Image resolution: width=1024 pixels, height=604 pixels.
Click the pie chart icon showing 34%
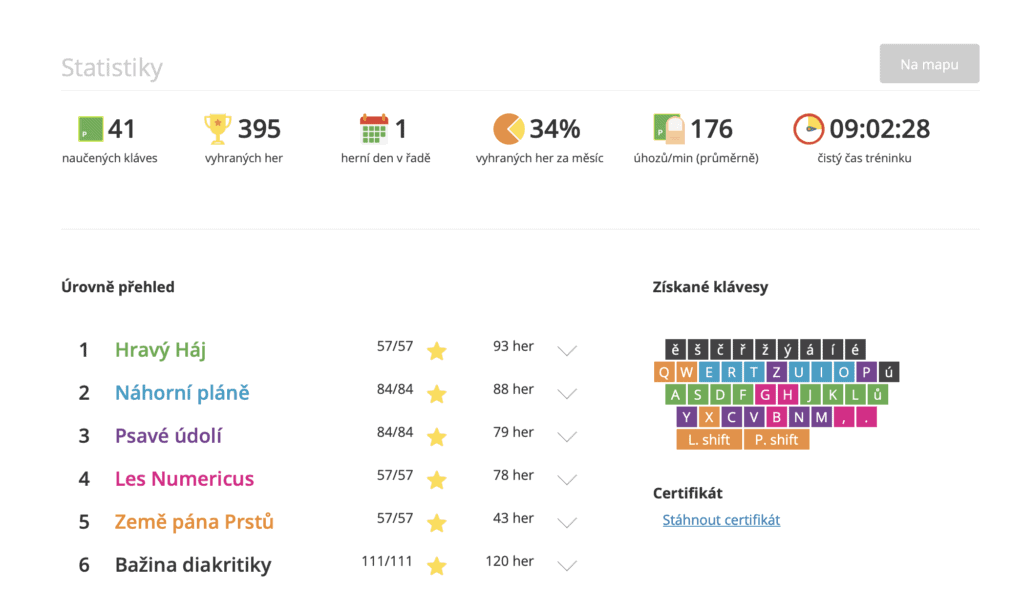[508, 129]
